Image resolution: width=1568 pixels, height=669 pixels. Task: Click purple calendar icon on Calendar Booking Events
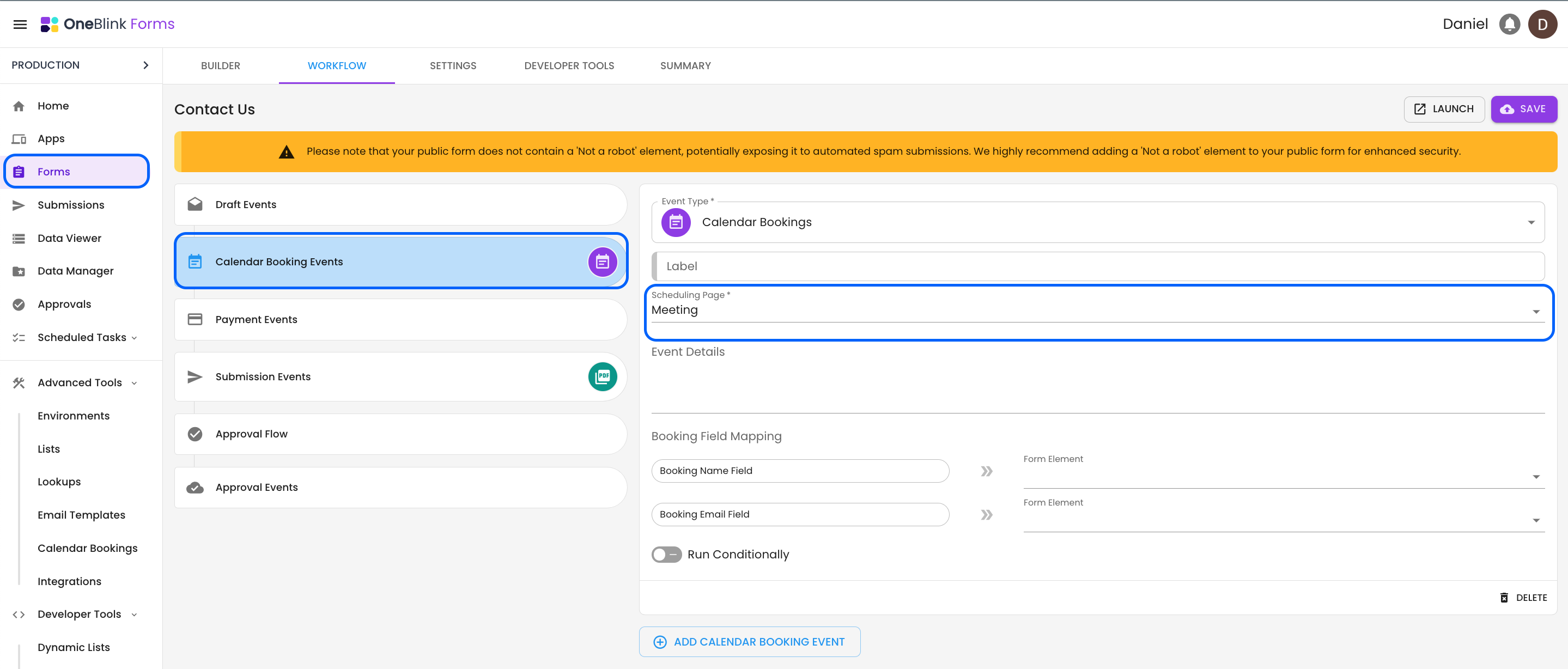pos(602,261)
